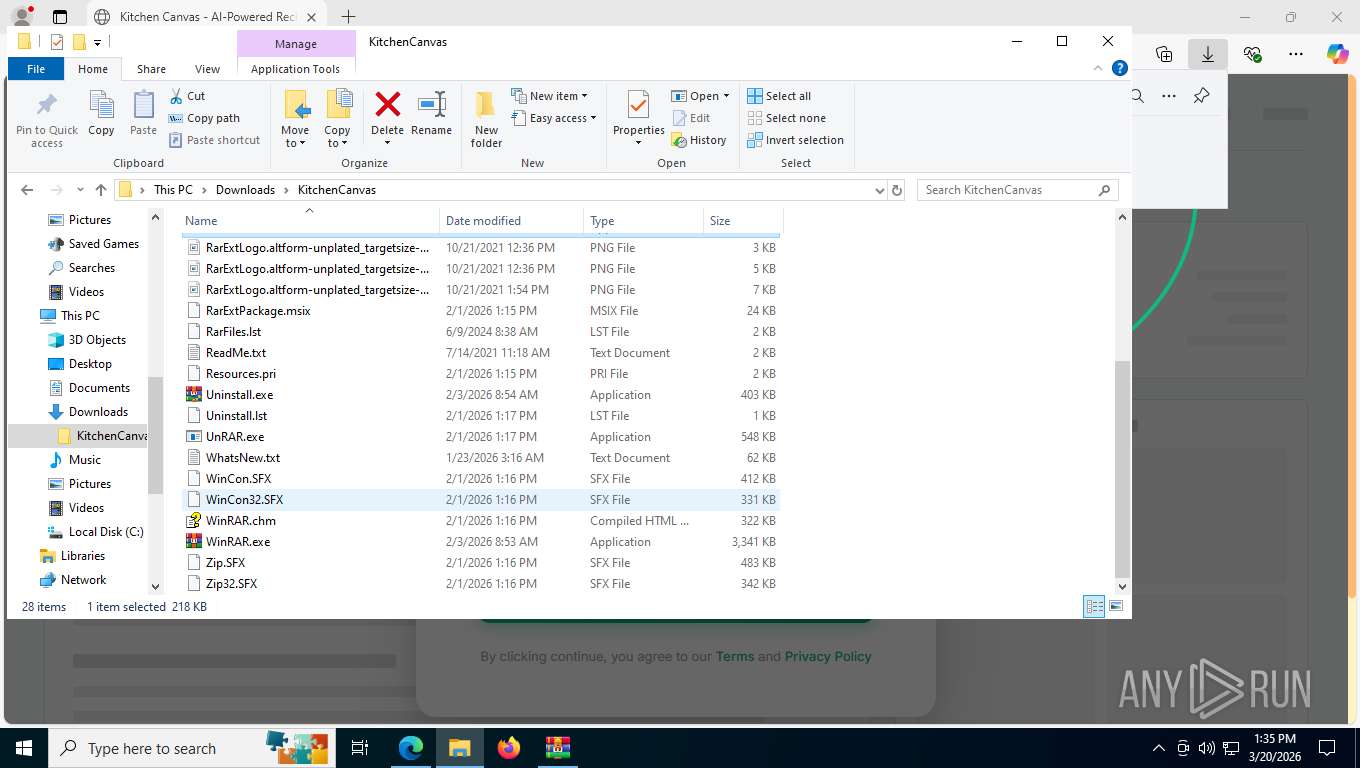Open Firefox from the taskbar
1360x768 pixels.
[509, 747]
